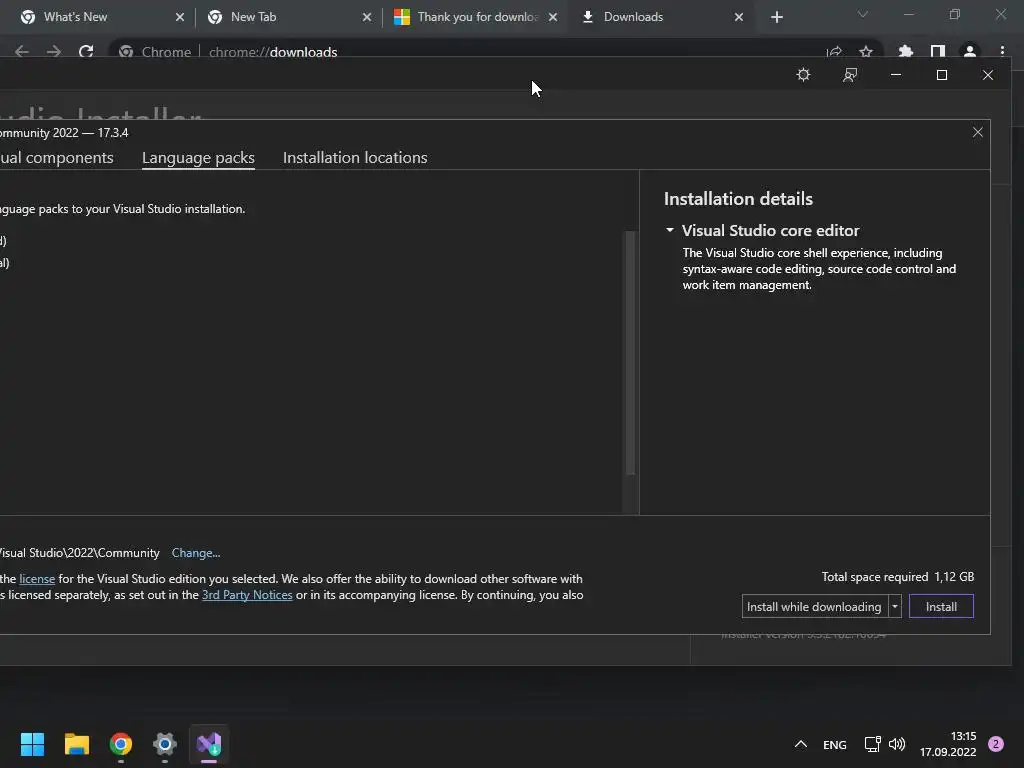Open the Chrome tab search chevron
The image size is (1024, 768).
coord(863,14)
